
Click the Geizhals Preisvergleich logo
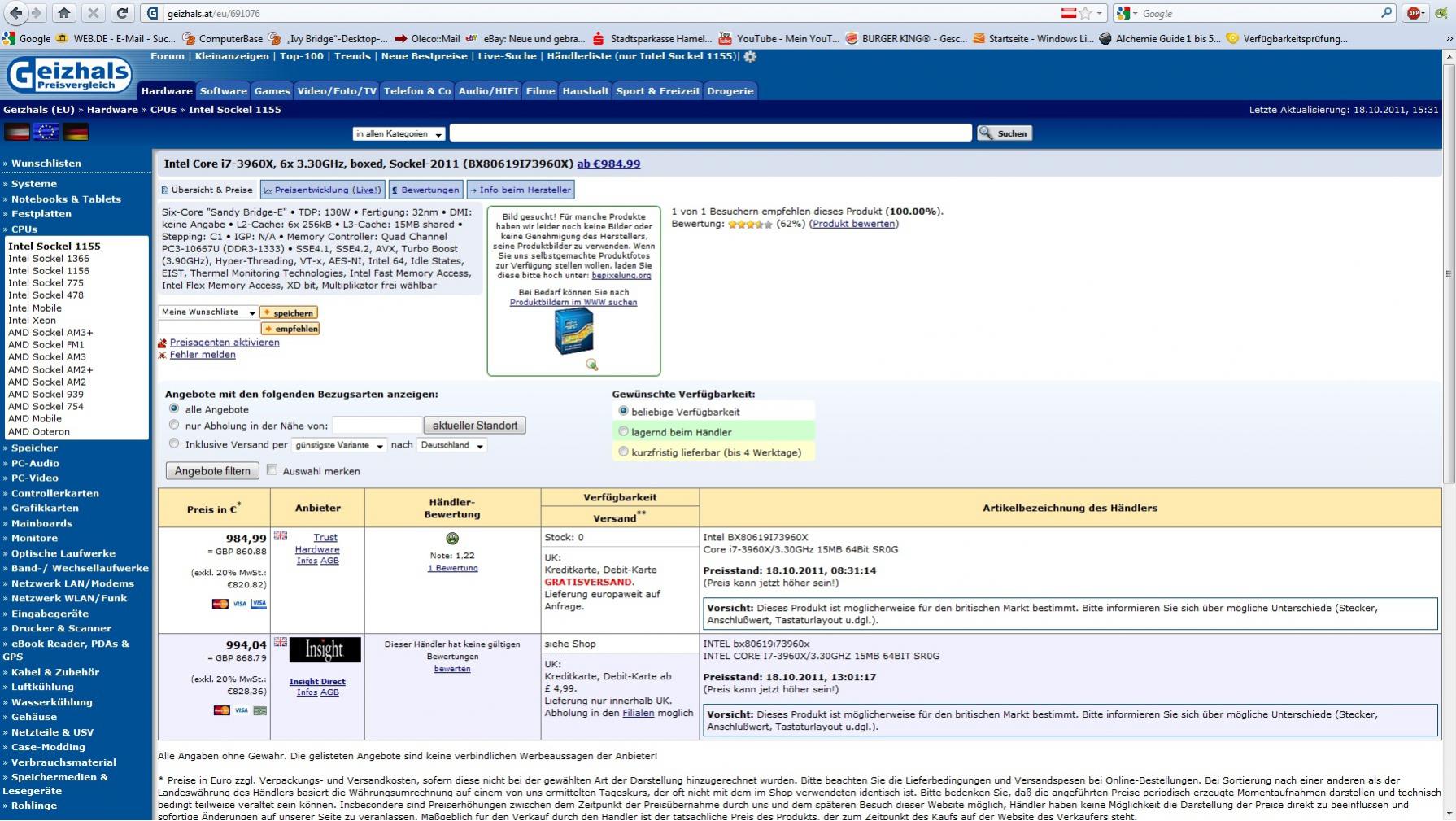coord(68,75)
